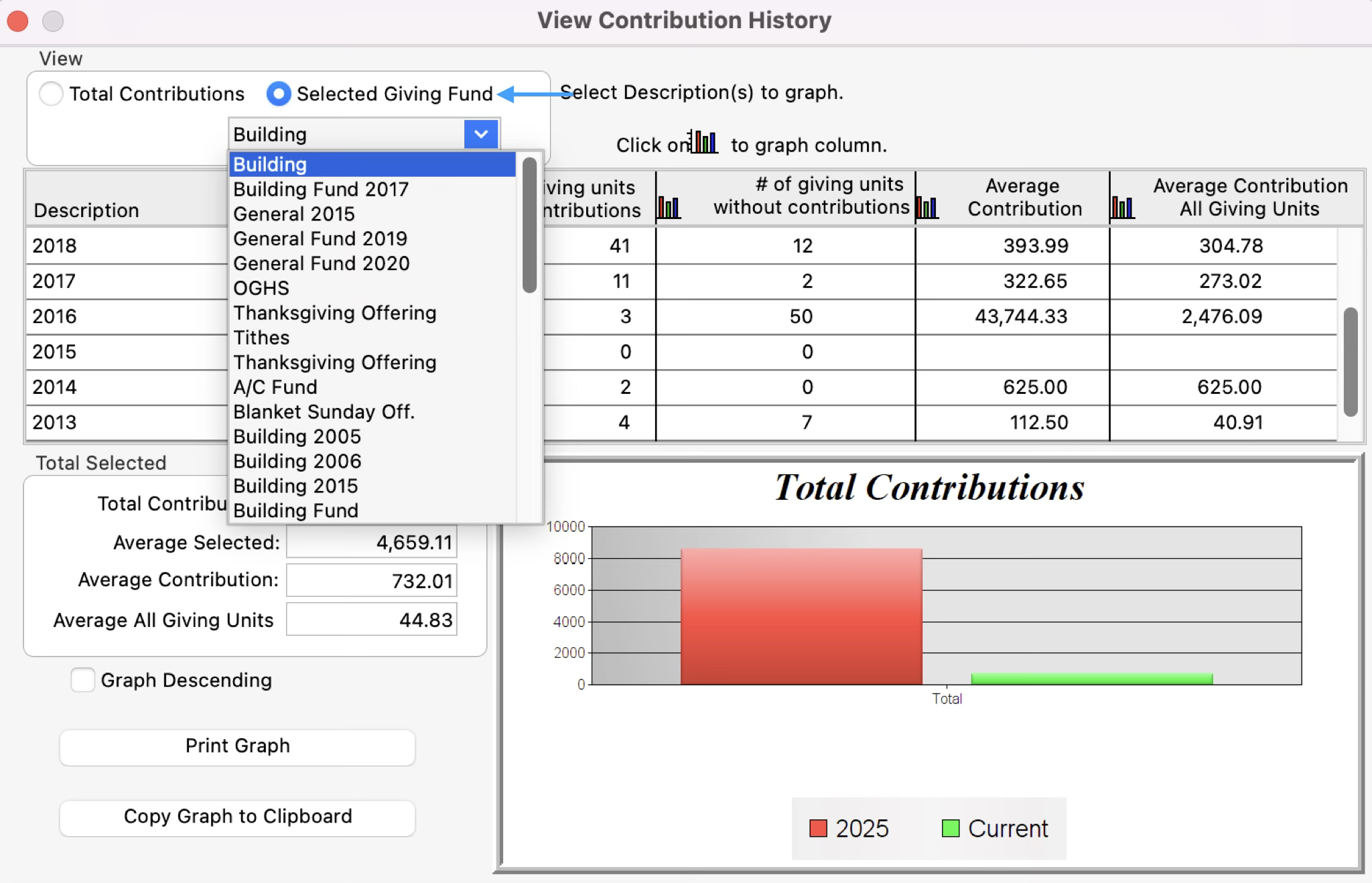Click the green Current legend swatch
The height and width of the screenshot is (883, 1372).
951,829
